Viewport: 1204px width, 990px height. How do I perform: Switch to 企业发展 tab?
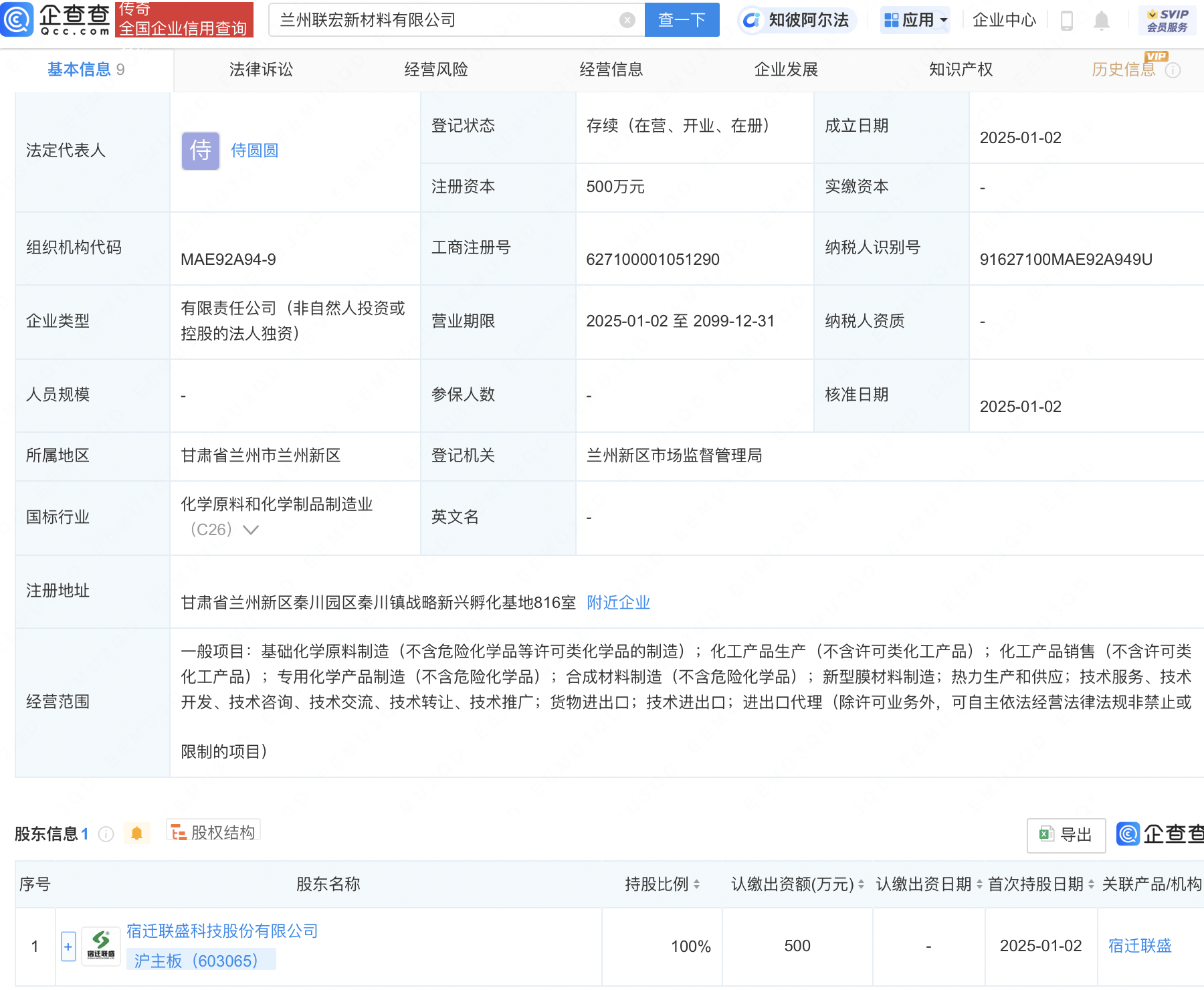point(787,70)
